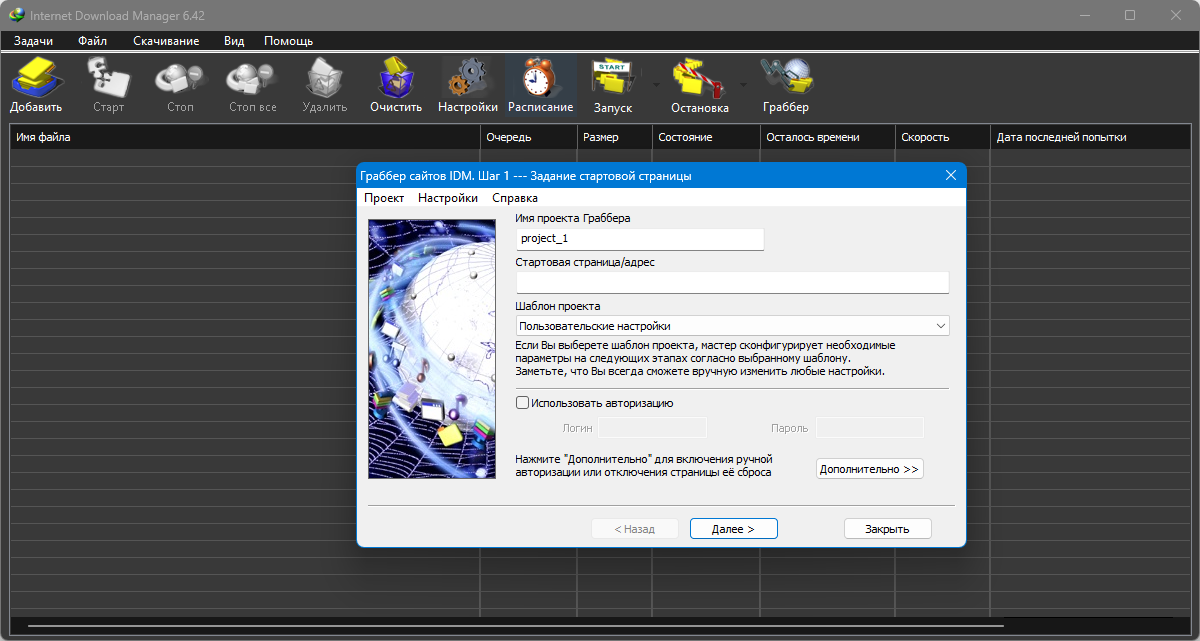
Task: Launch the Граббер toolbar icon
Action: [x=785, y=84]
